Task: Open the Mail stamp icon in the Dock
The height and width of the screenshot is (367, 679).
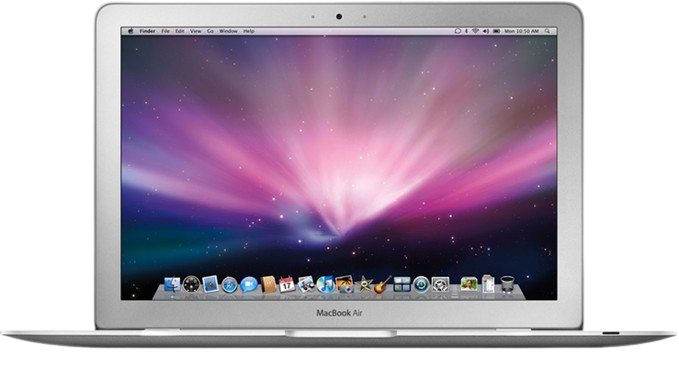Action: point(210,284)
